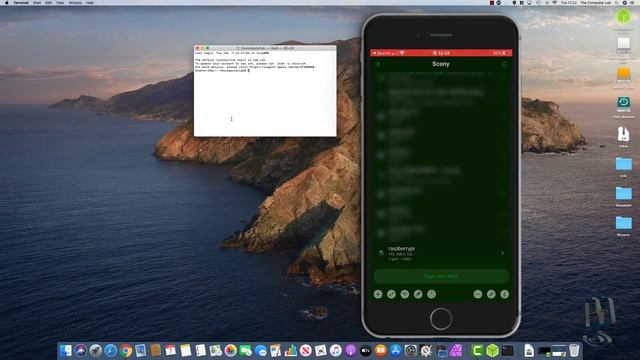Open Safari from the Dock
The height and width of the screenshot is (360, 640).
(x=111, y=350)
